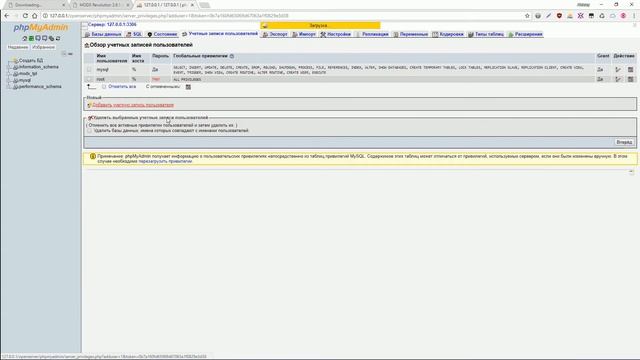Tick checkbox for root user row

click(x=89, y=79)
